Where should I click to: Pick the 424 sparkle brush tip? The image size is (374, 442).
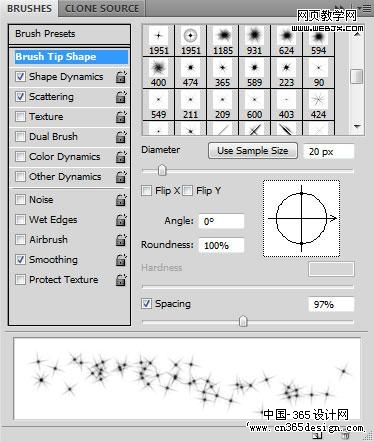[318, 105]
